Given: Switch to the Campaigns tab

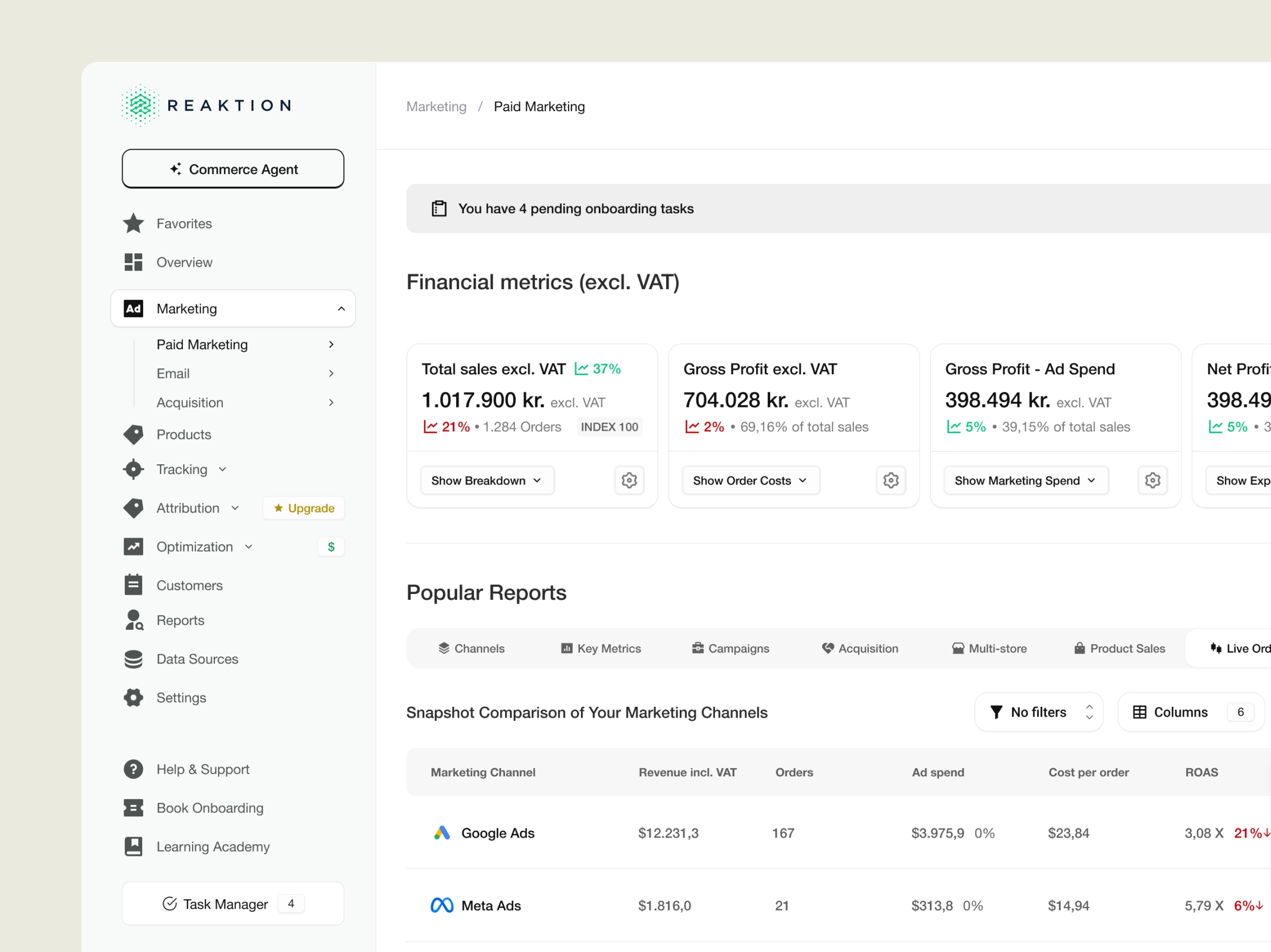Looking at the screenshot, I should pos(730,648).
